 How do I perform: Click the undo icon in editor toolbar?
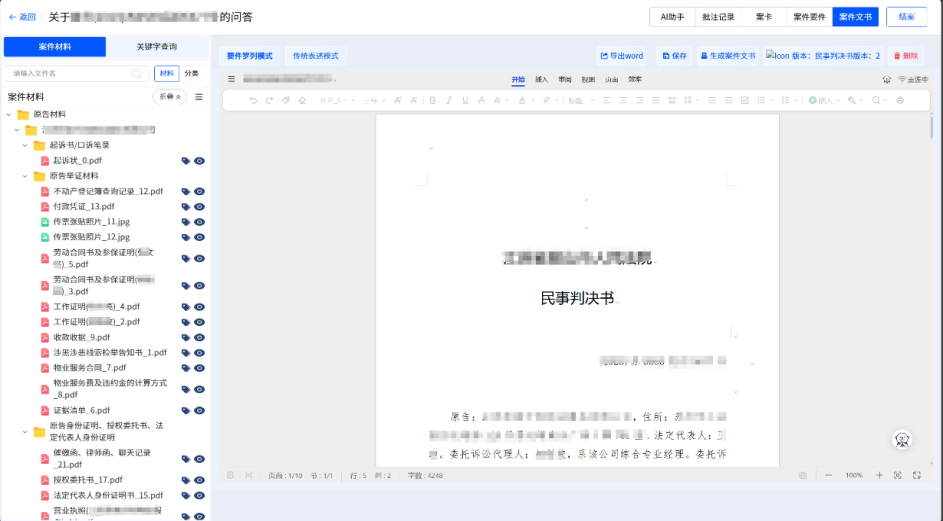click(253, 100)
